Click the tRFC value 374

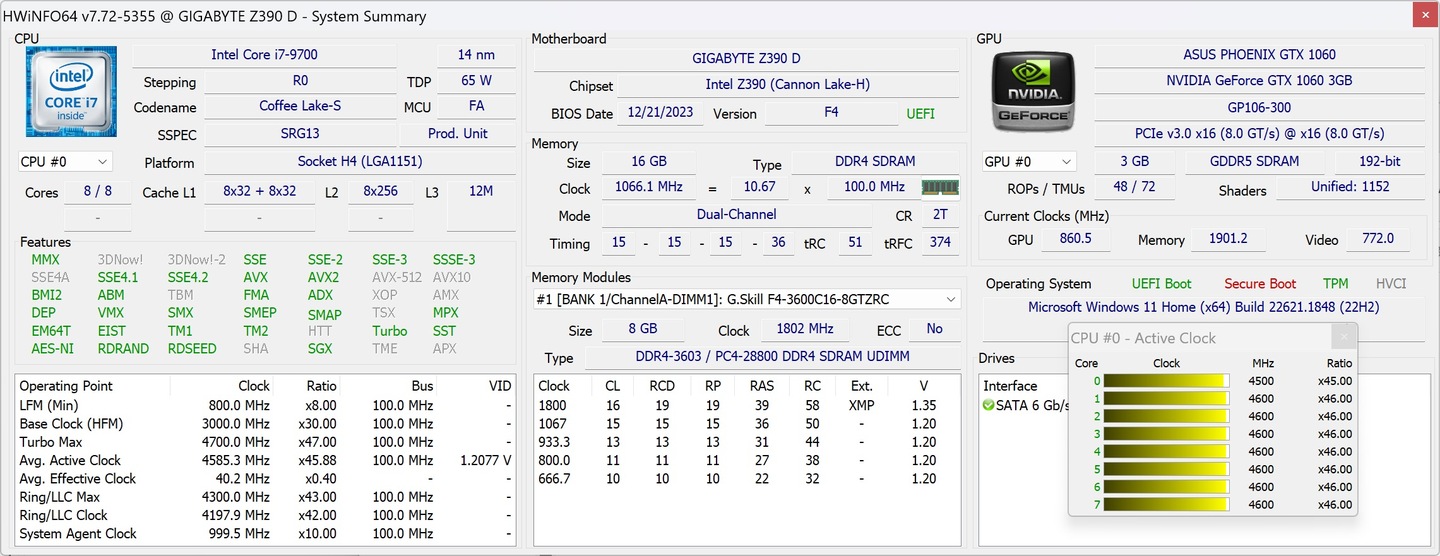[x=940, y=243]
